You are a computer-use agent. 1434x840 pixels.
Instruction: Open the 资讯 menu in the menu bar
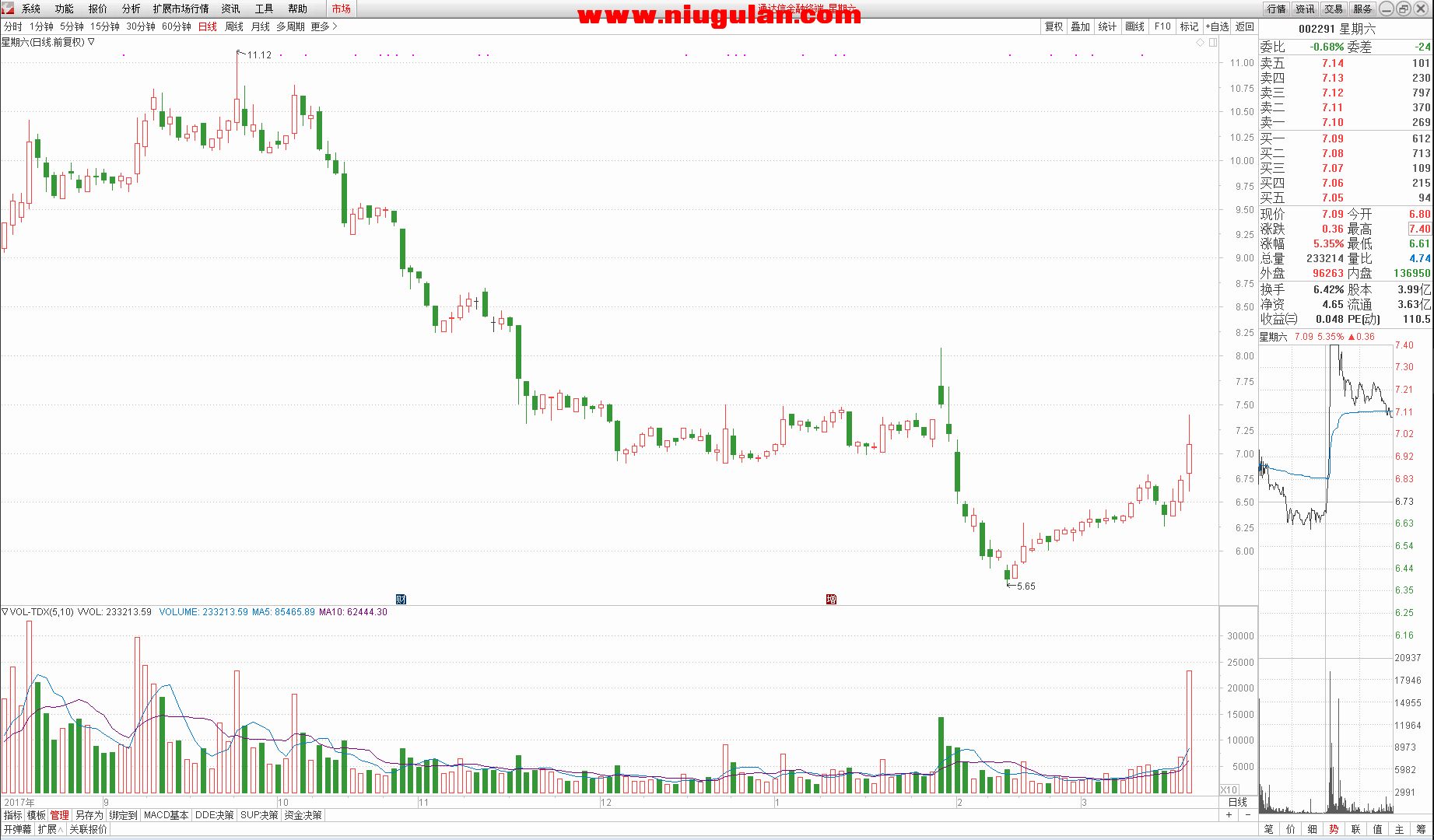pos(230,9)
